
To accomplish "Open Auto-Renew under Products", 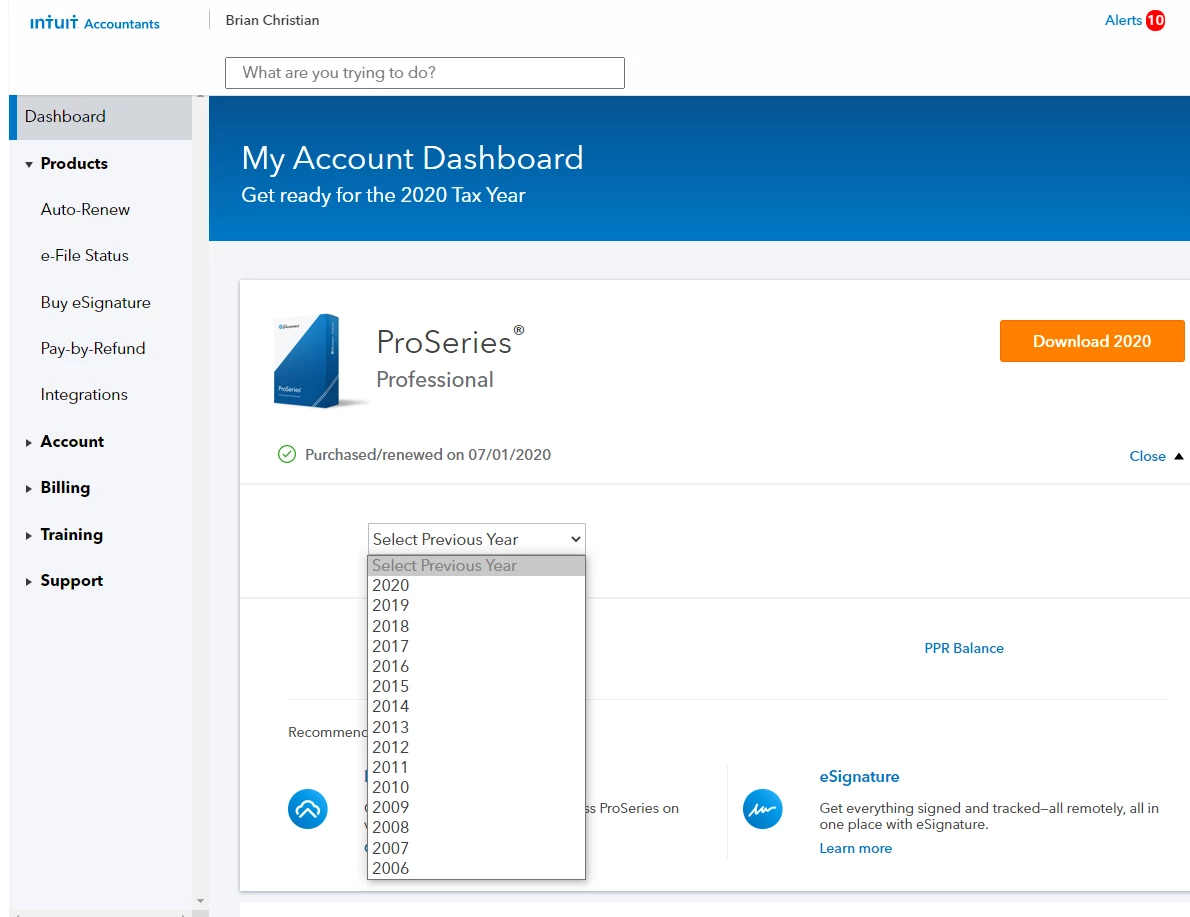I will 85,210.
